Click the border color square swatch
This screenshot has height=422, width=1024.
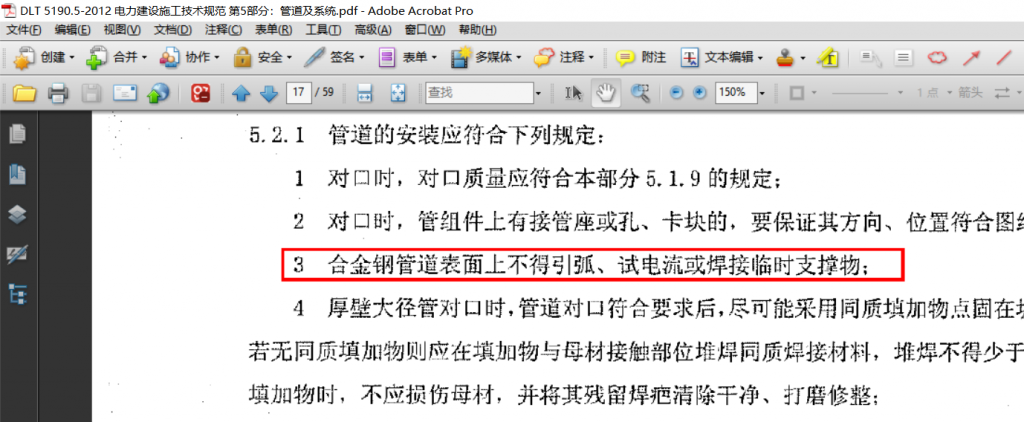[796, 93]
